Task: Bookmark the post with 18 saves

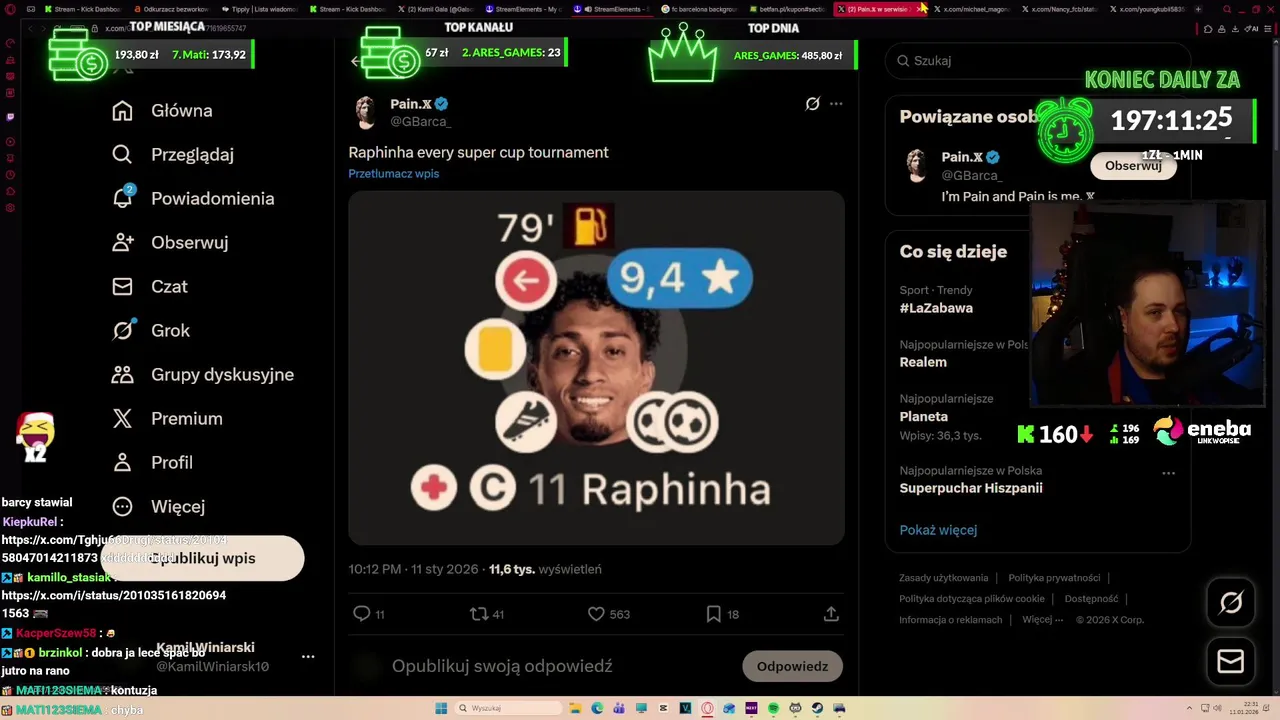Action: (x=713, y=614)
